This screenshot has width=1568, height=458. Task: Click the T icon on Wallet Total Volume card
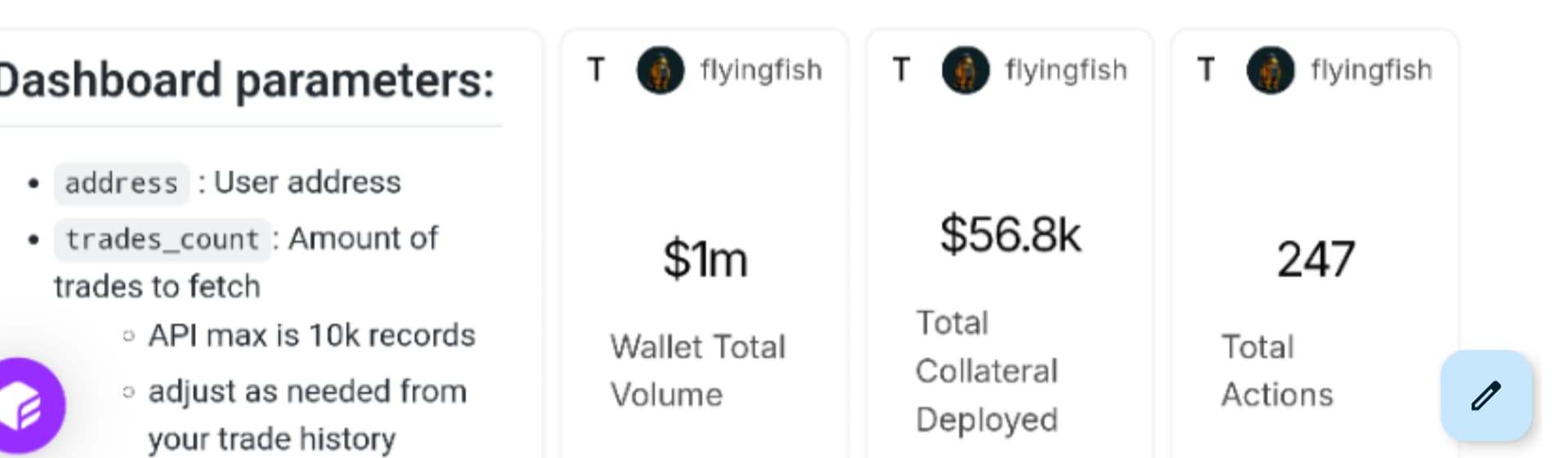(596, 70)
